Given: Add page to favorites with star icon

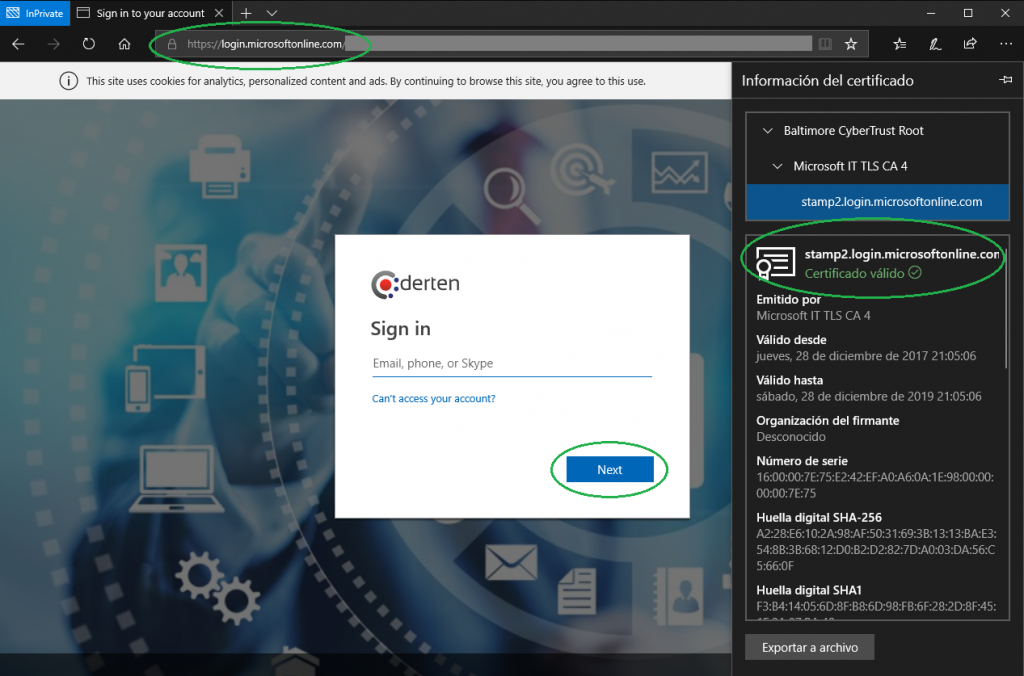Looking at the screenshot, I should pyautogui.click(x=850, y=44).
